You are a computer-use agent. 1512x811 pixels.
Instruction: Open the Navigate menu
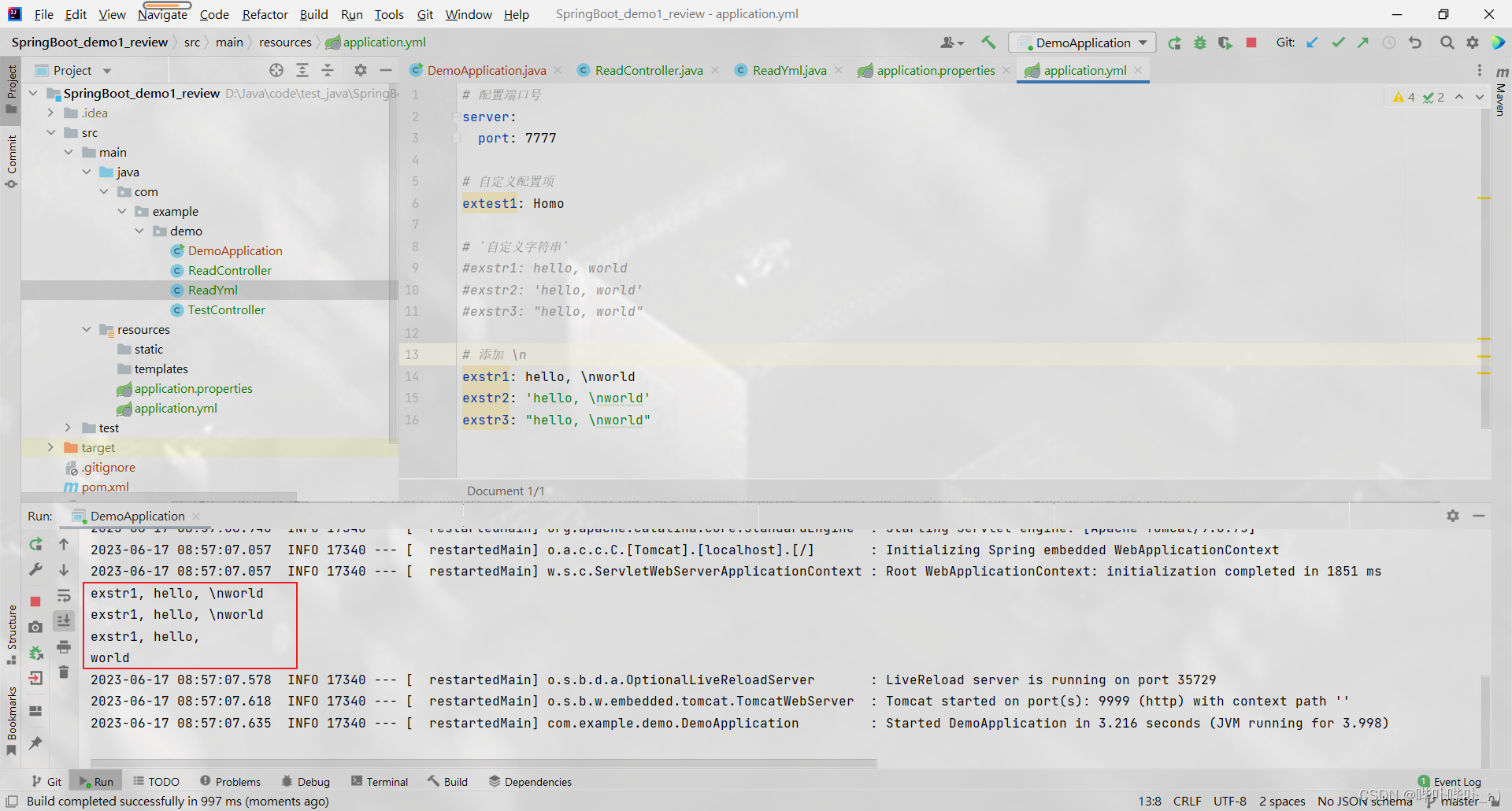coord(163,14)
